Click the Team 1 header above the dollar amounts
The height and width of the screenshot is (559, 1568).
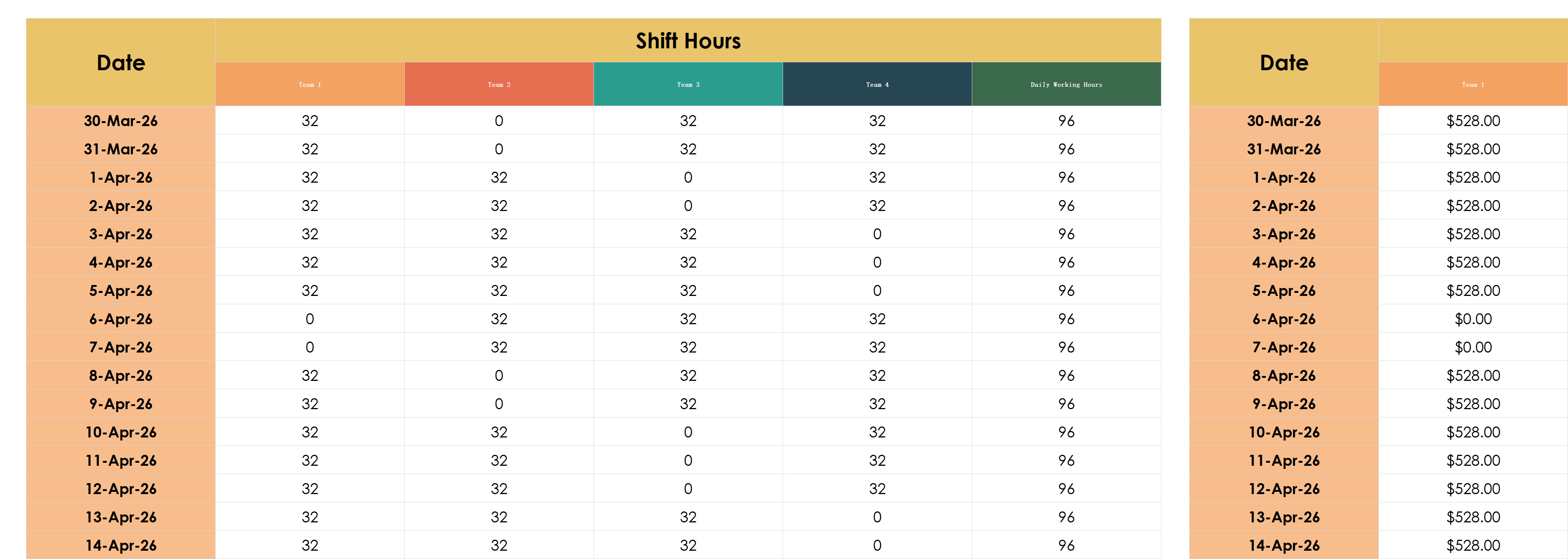tap(1473, 84)
